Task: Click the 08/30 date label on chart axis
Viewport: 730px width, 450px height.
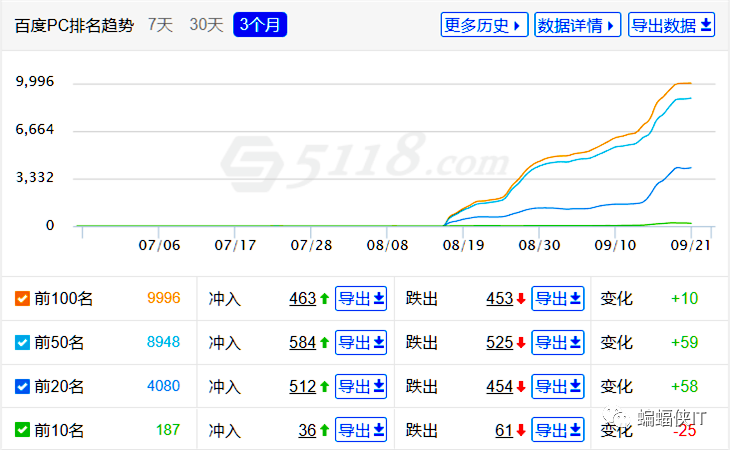Action: pyautogui.click(x=539, y=245)
